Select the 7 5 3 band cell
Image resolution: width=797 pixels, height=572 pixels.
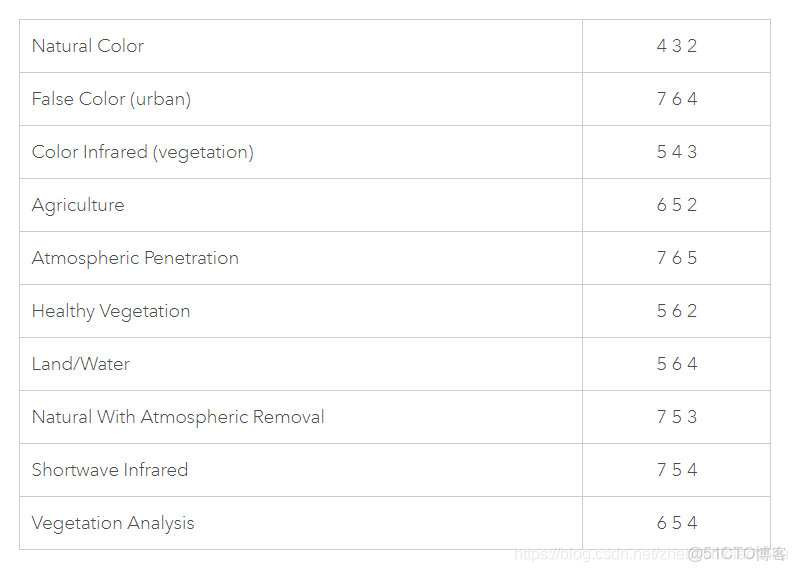click(x=677, y=417)
